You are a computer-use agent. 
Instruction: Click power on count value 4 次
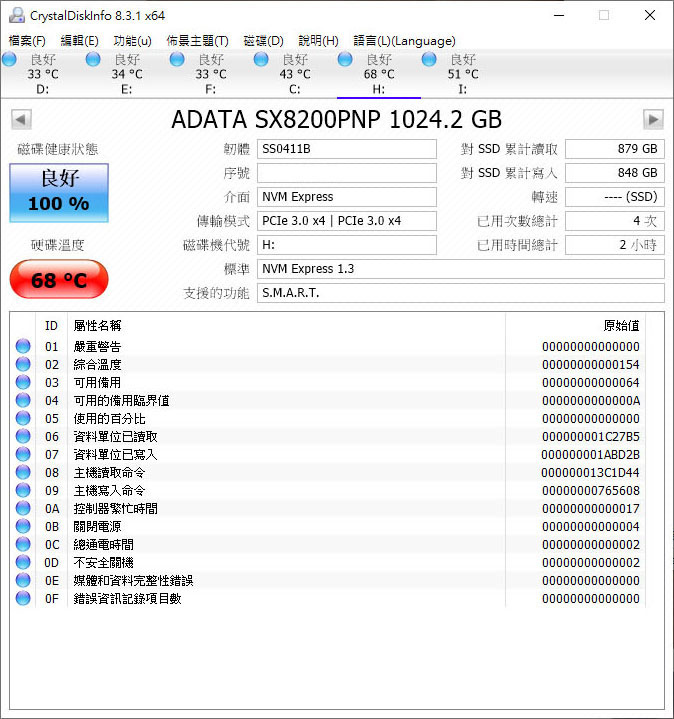coord(615,221)
